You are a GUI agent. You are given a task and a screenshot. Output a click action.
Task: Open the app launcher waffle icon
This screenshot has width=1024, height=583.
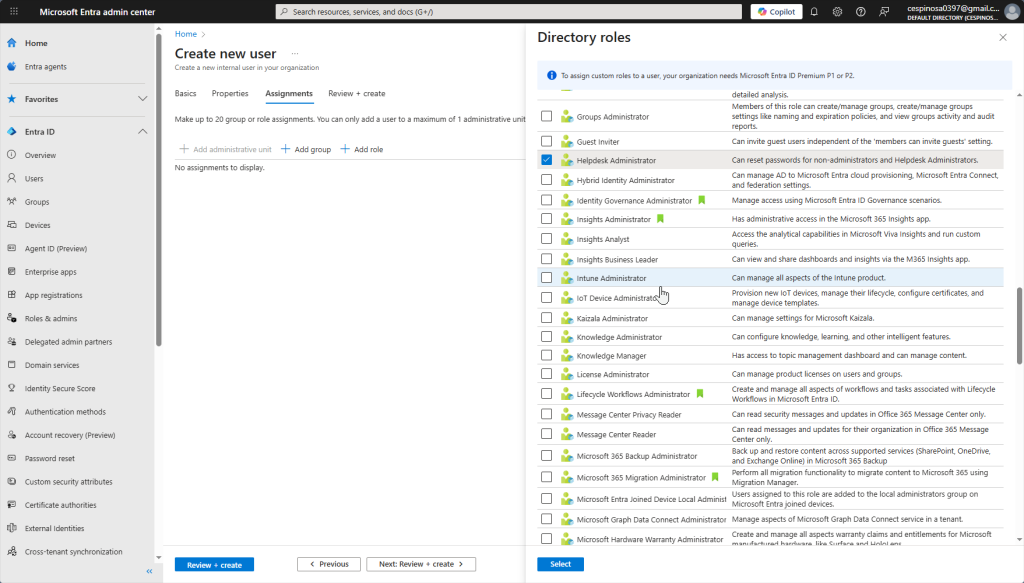click(12, 12)
